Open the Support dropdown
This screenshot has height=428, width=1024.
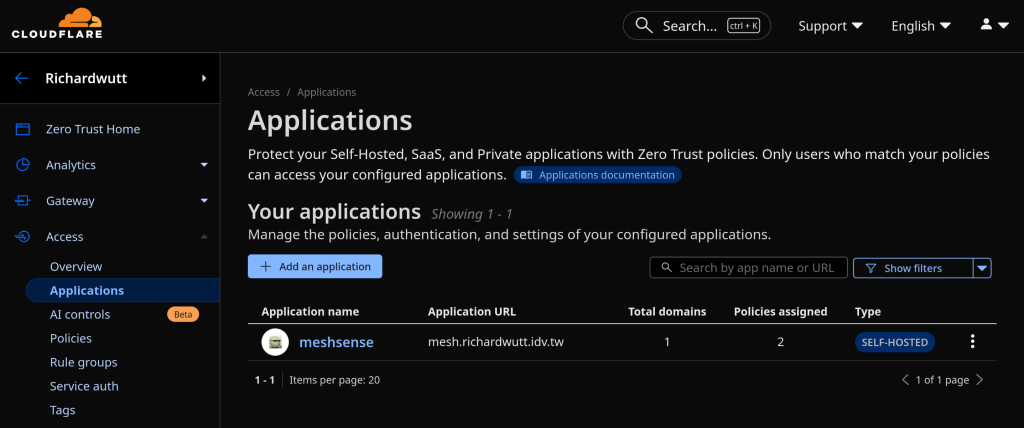[x=830, y=26]
